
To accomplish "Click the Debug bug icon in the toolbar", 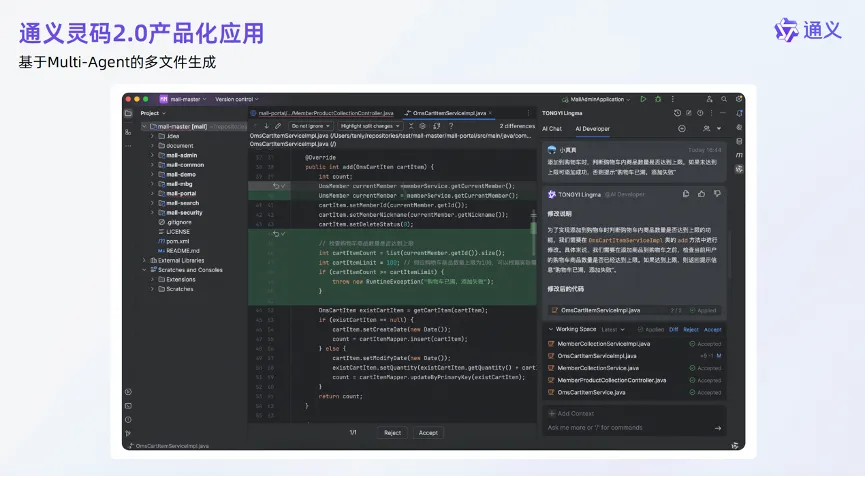I will 658,99.
